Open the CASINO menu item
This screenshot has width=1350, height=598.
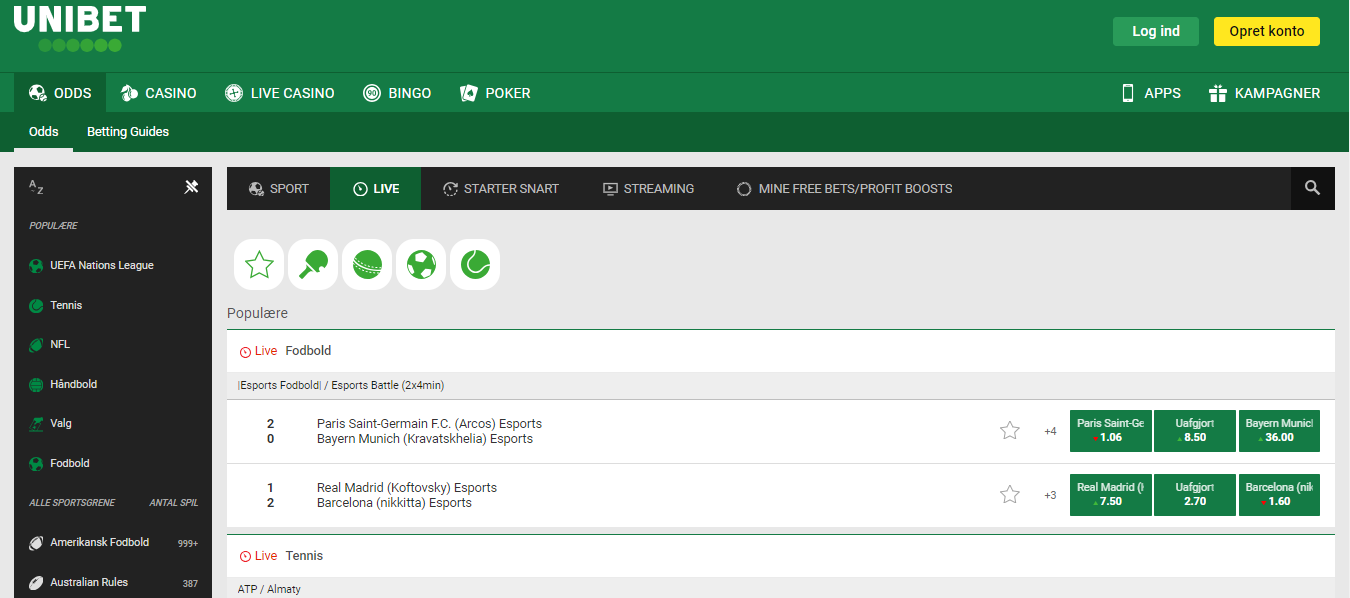tap(158, 93)
